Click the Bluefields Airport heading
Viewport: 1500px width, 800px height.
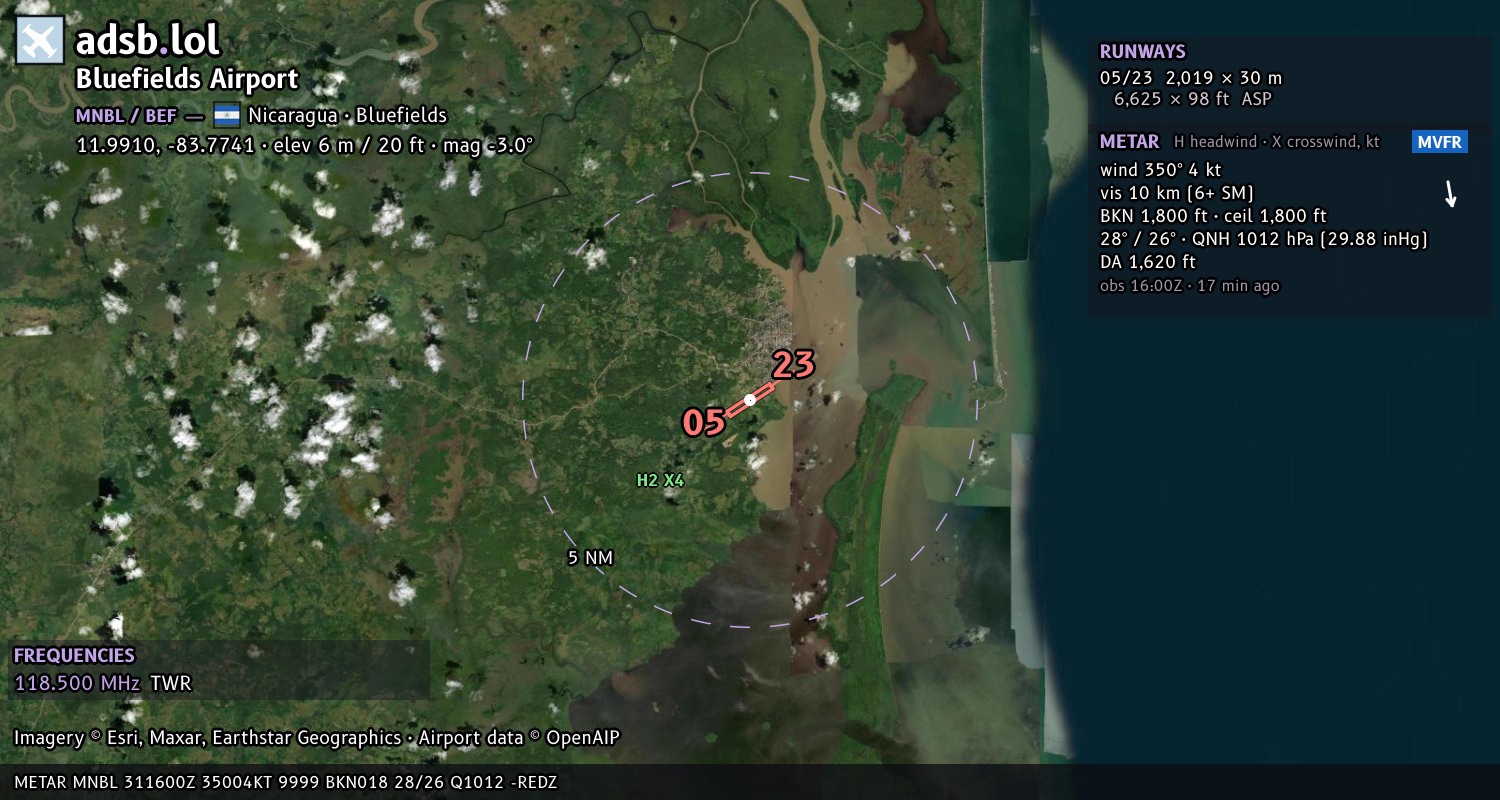[187, 80]
